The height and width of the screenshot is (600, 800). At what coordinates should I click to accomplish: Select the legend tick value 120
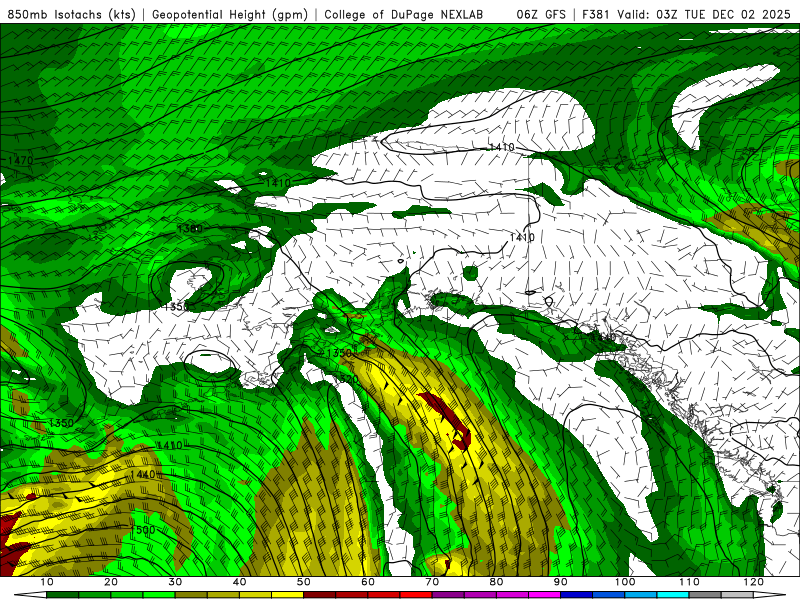coord(754,582)
